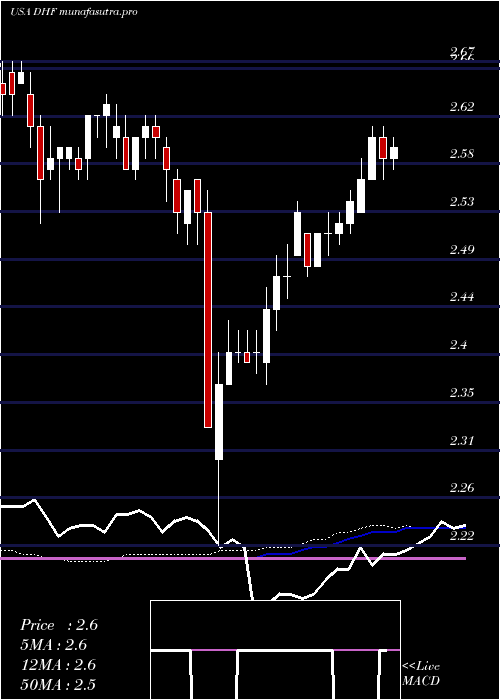Viewport: 500px width, 700px height.
Task: Click the 'Price : 2.6' readout
Action: (x=59, y=625)
